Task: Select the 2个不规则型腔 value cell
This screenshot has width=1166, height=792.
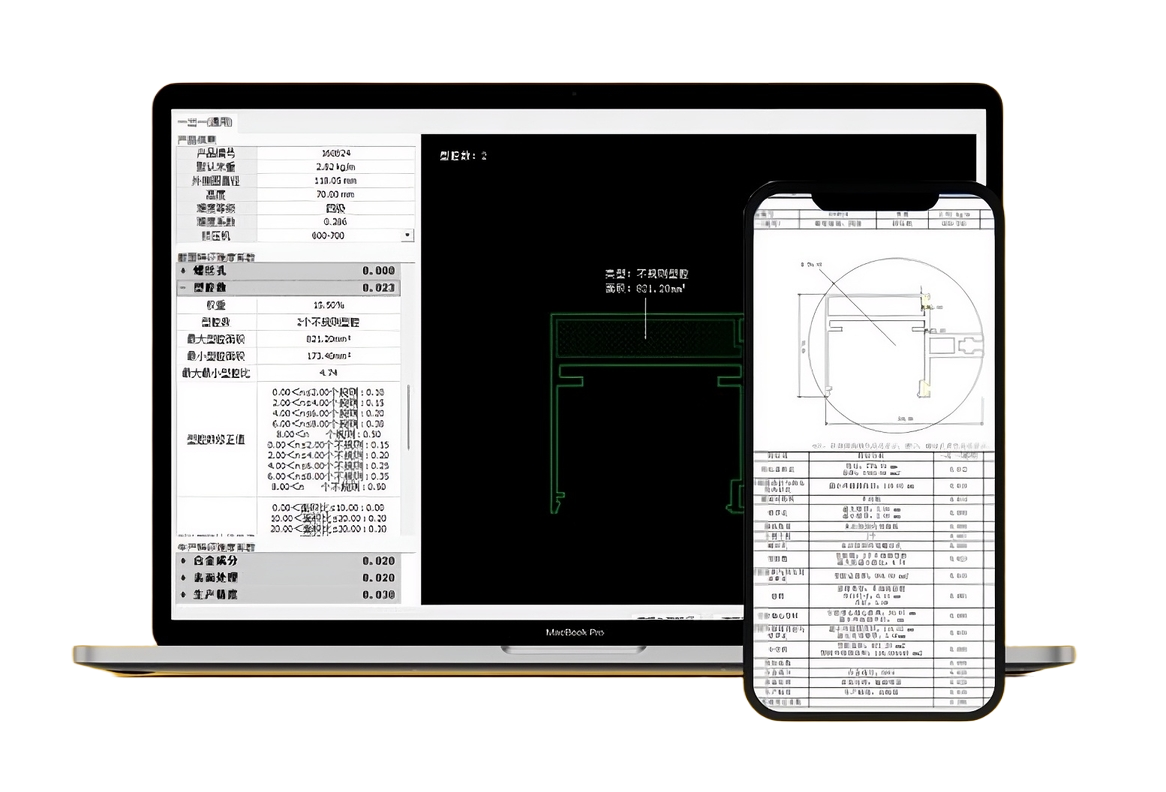Action: [x=328, y=322]
